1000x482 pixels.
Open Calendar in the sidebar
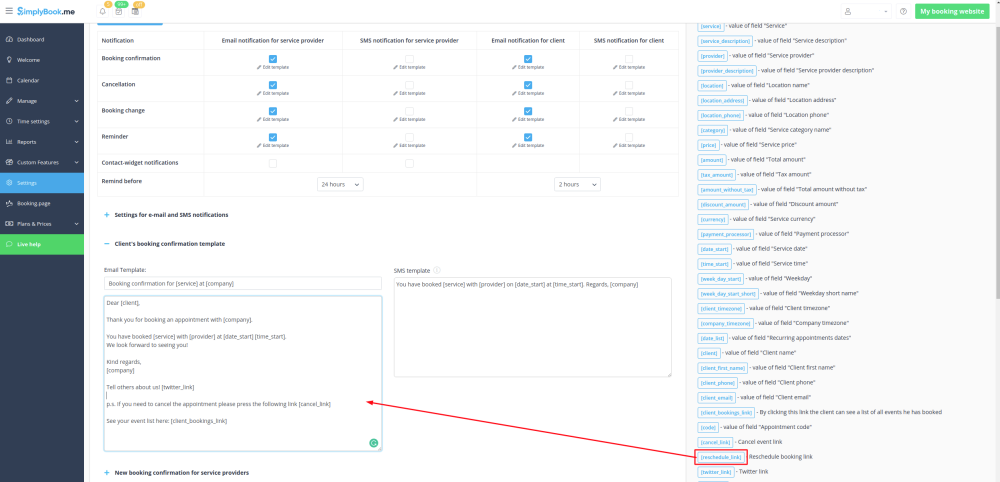28,80
